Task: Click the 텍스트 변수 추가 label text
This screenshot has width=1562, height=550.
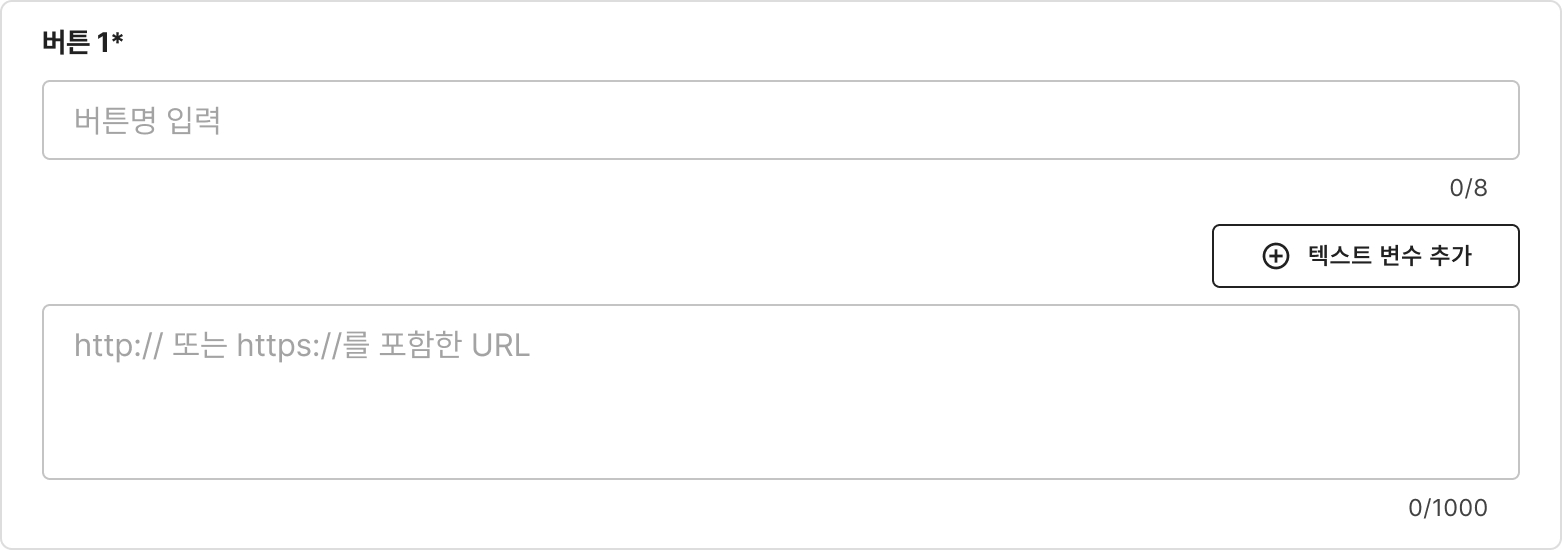Action: pos(1389,256)
